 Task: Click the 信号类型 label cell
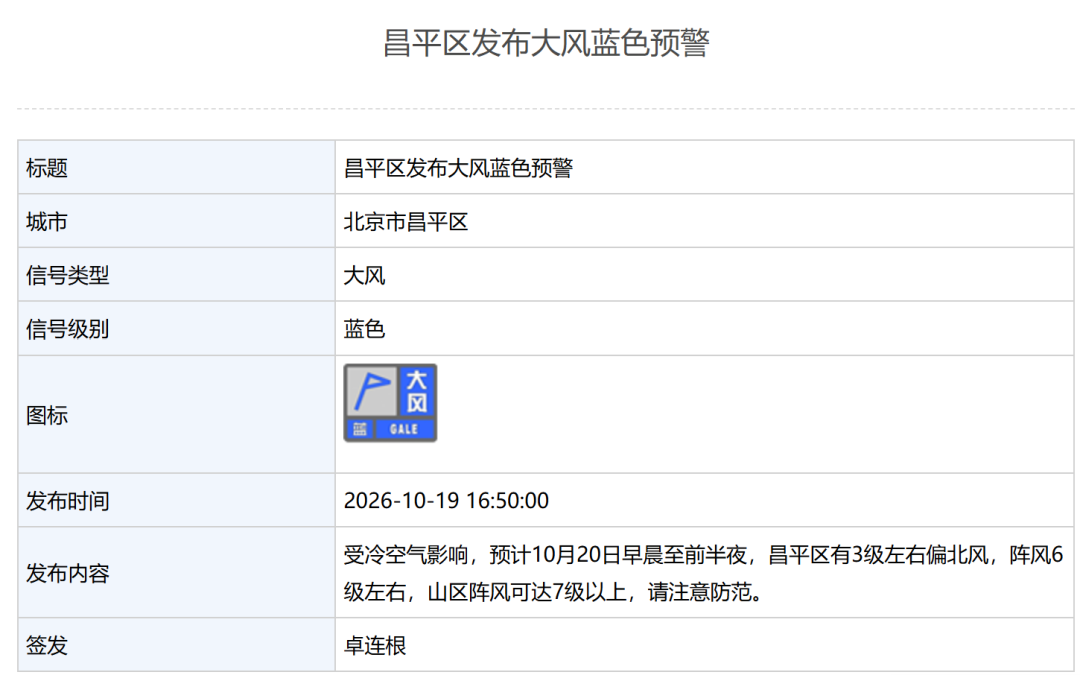(x=176, y=275)
